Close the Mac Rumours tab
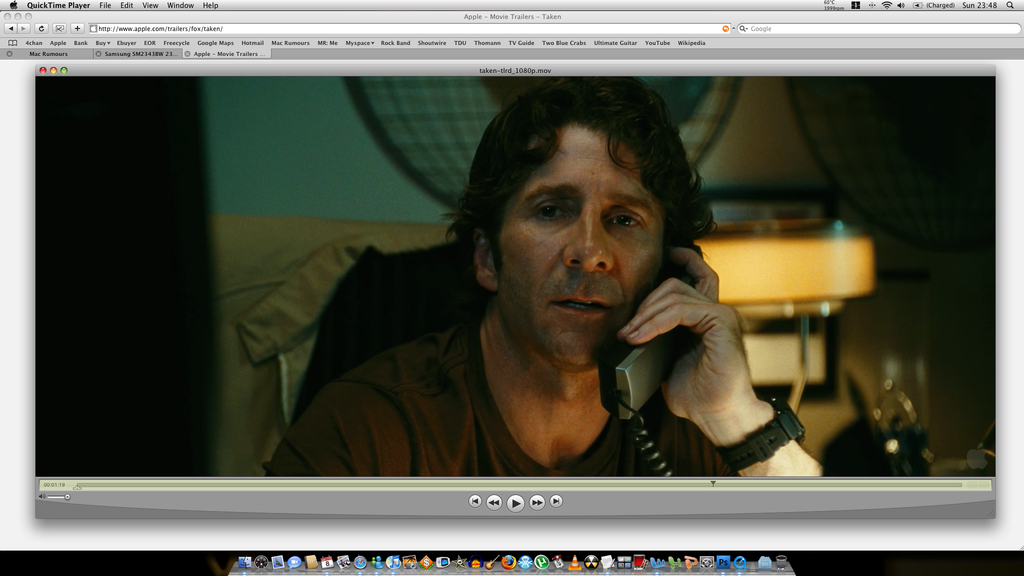 pyautogui.click(x=9, y=54)
